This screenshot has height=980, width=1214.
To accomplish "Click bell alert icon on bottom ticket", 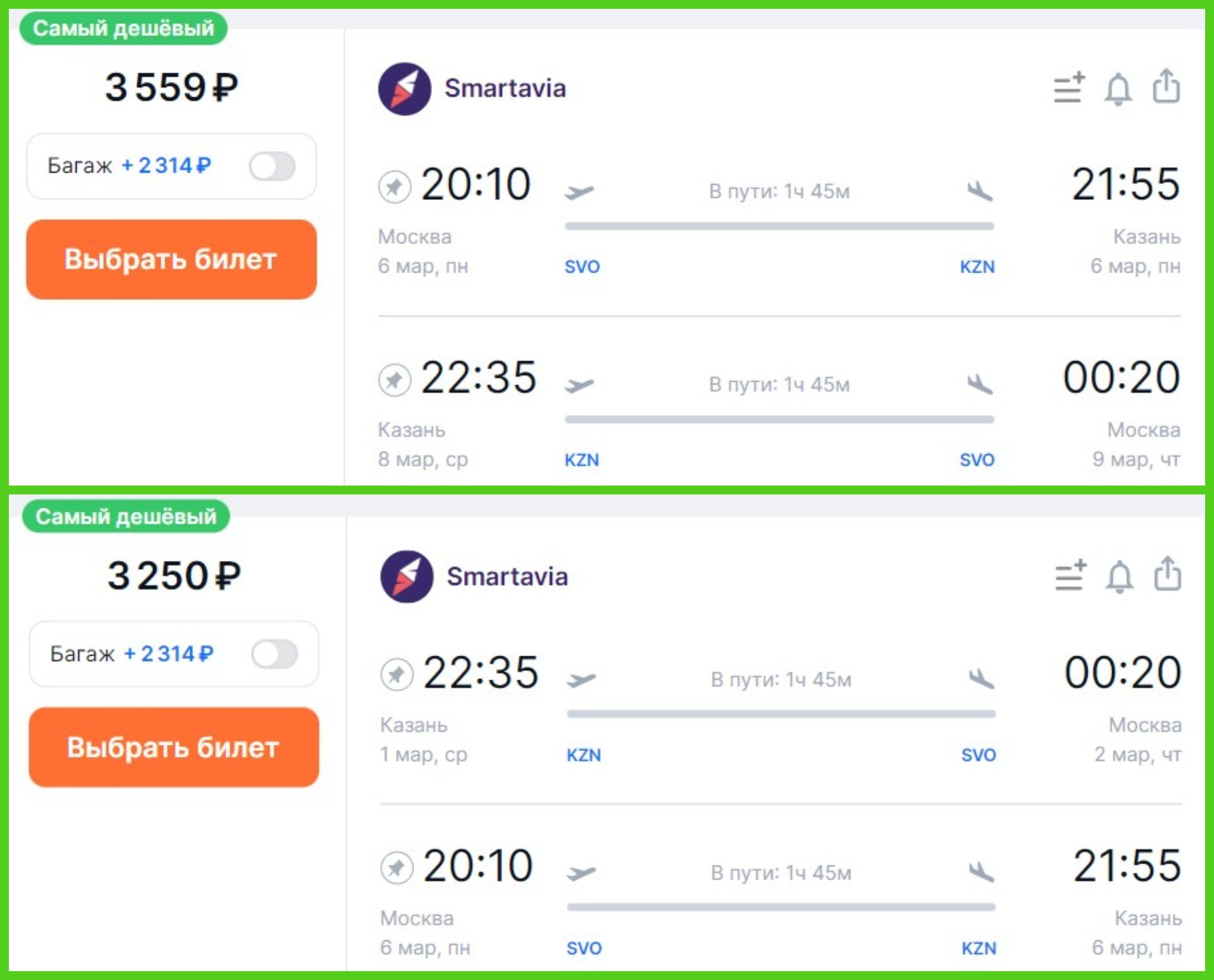I will (1119, 577).
